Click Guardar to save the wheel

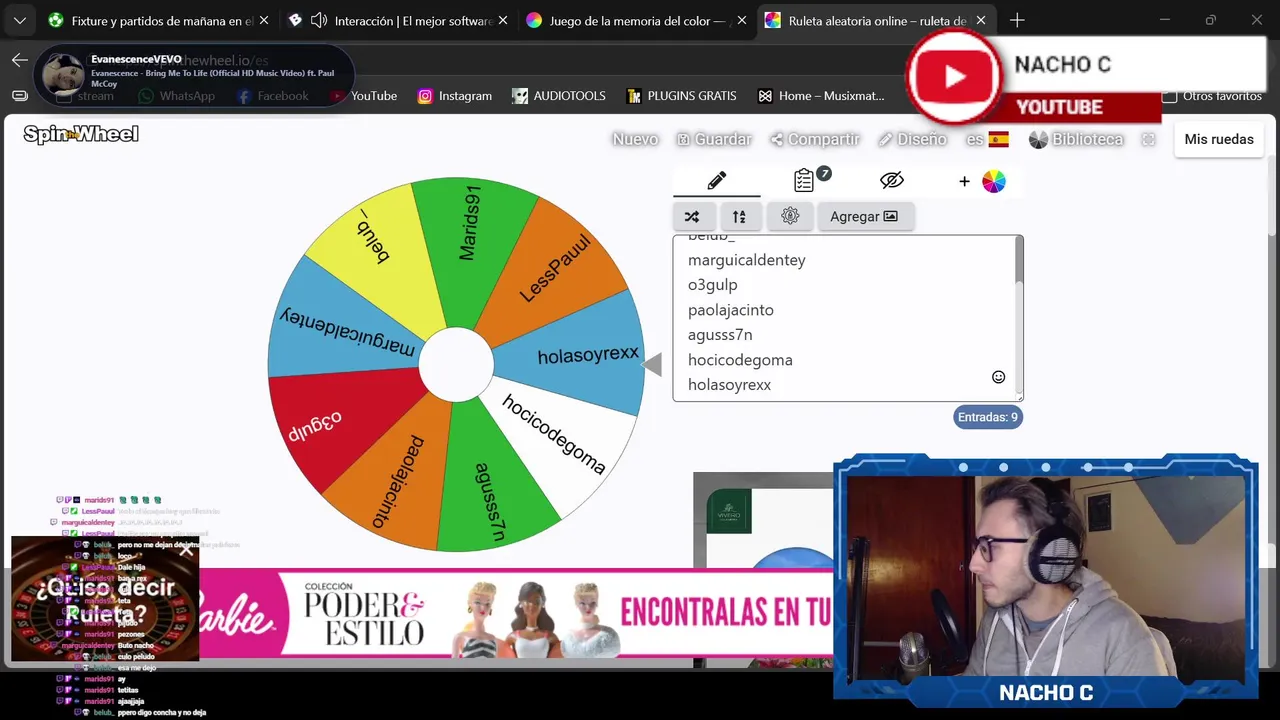714,139
